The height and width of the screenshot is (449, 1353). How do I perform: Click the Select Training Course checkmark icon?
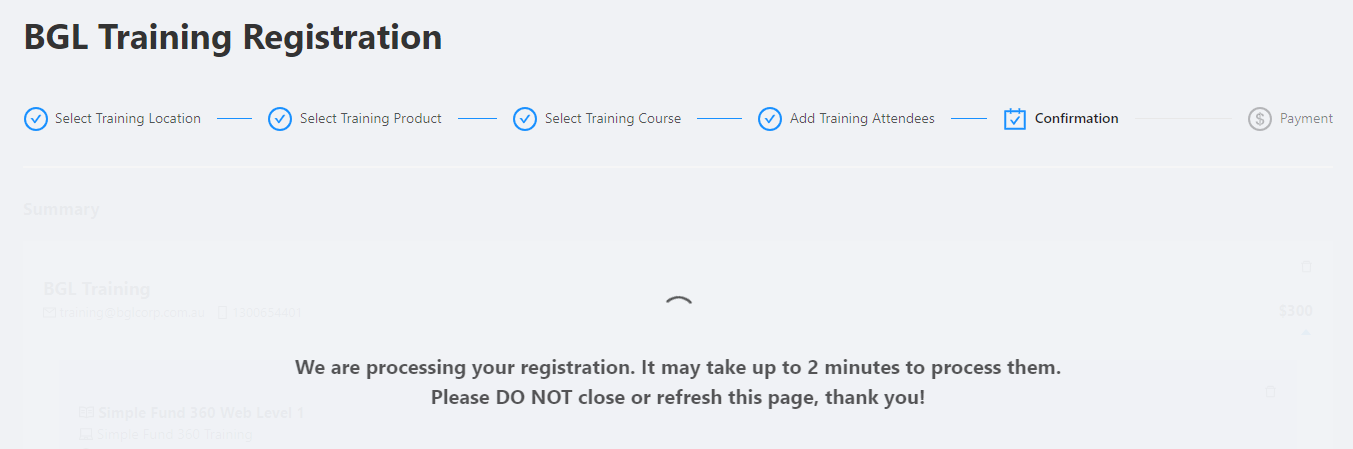click(525, 119)
